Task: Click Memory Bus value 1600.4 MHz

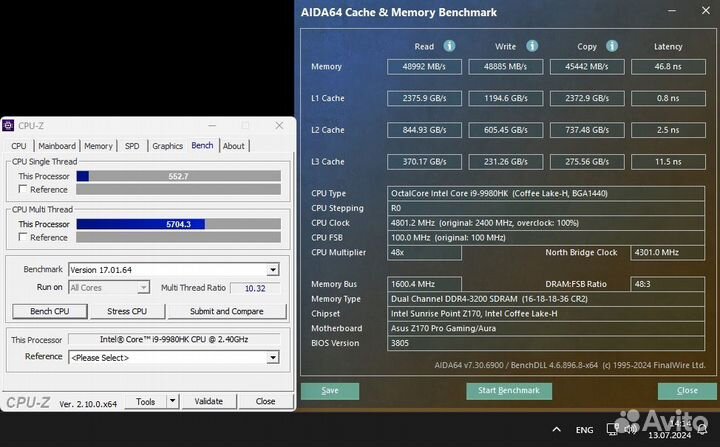Action: click(x=424, y=284)
